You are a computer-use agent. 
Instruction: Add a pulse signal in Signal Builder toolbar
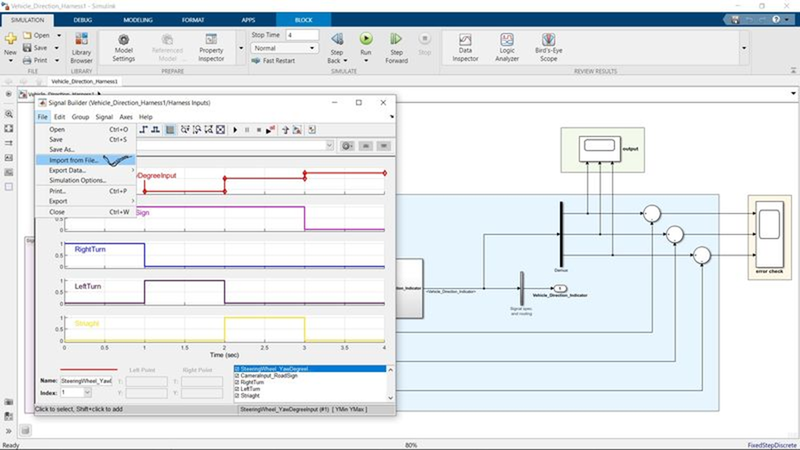pyautogui.click(x=156, y=130)
